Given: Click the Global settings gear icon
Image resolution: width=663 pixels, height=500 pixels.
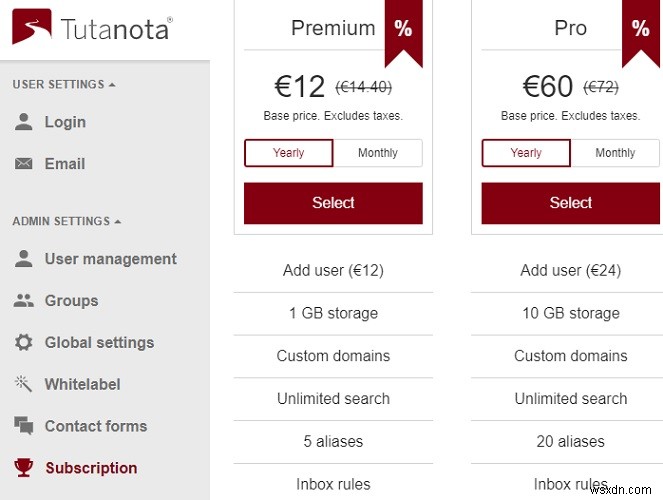Looking at the screenshot, I should [x=24, y=343].
